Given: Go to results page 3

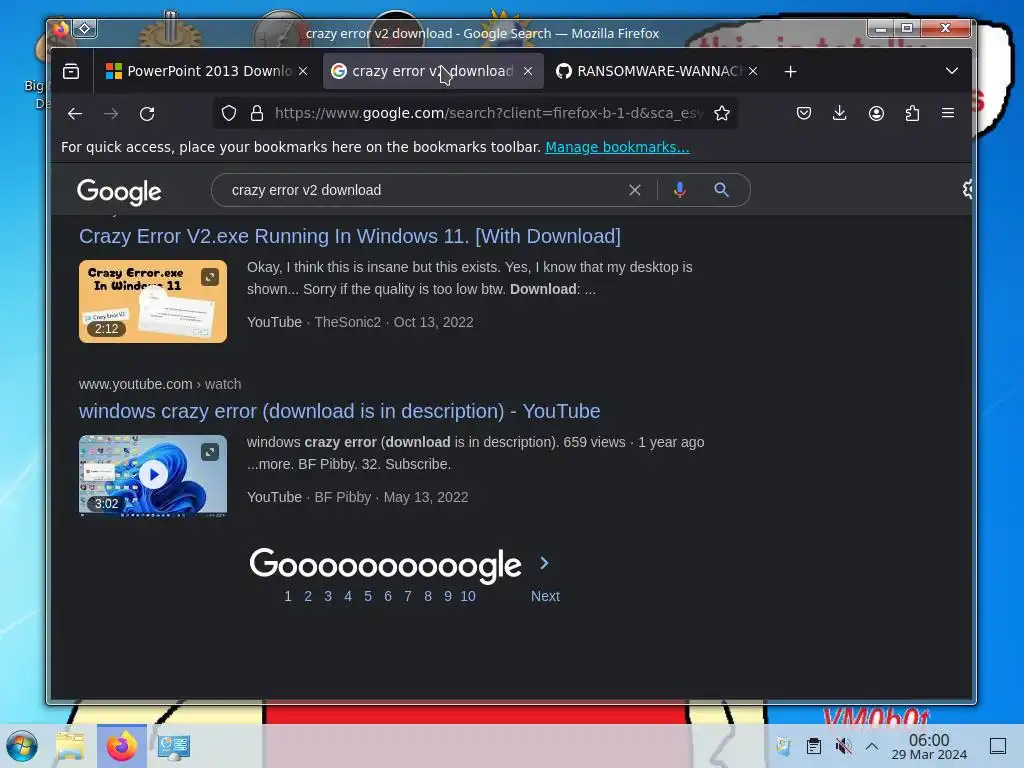Looking at the screenshot, I should (328, 596).
